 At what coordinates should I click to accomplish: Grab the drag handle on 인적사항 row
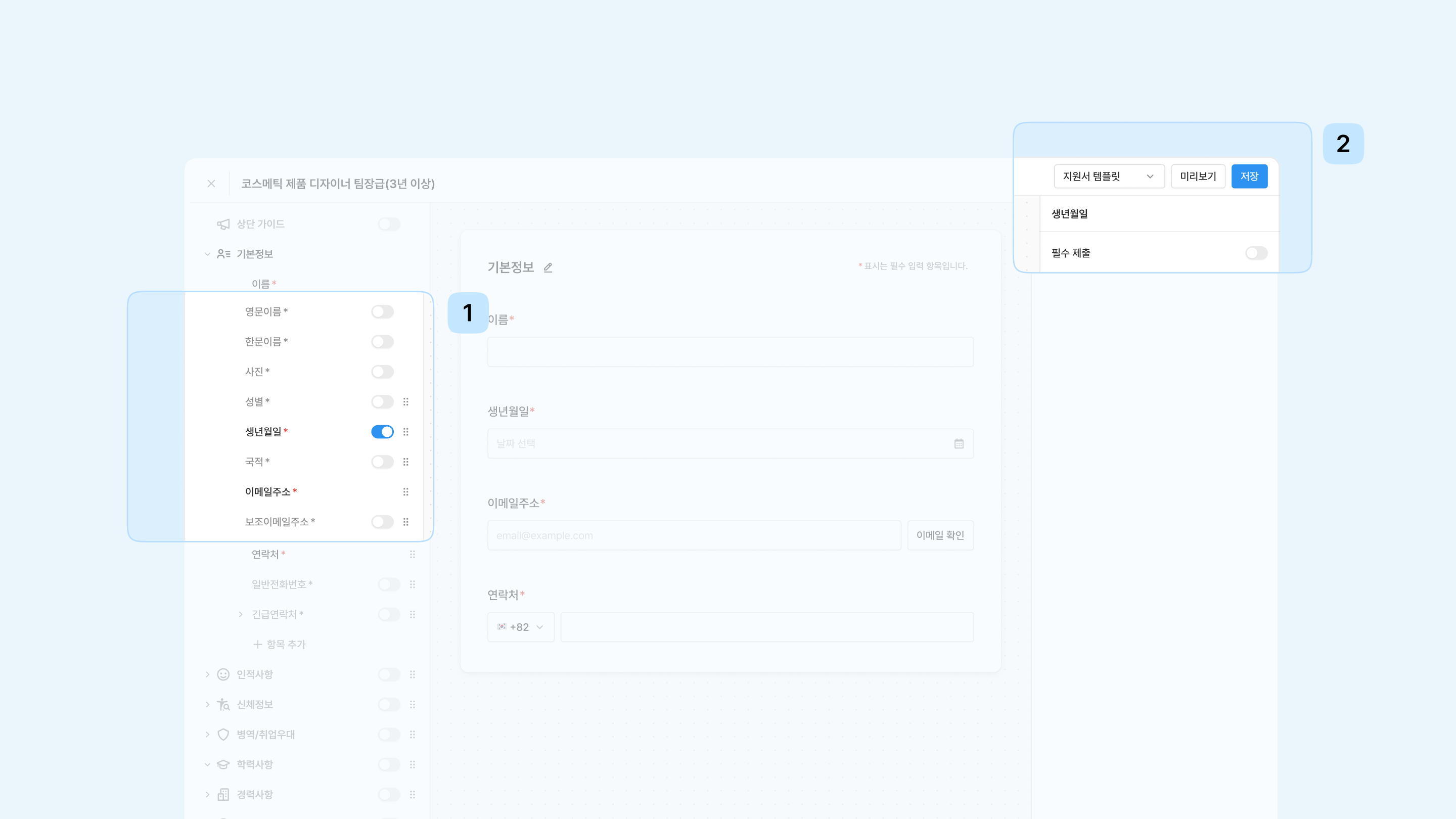(x=413, y=674)
